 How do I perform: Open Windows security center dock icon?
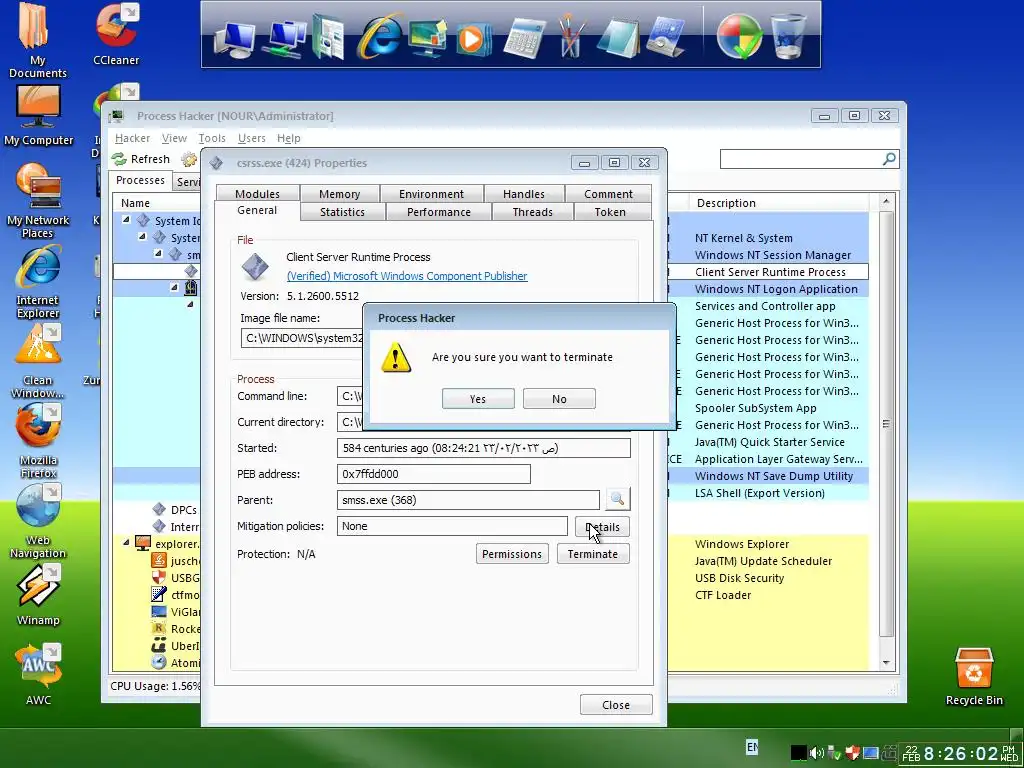pyautogui.click(x=739, y=37)
